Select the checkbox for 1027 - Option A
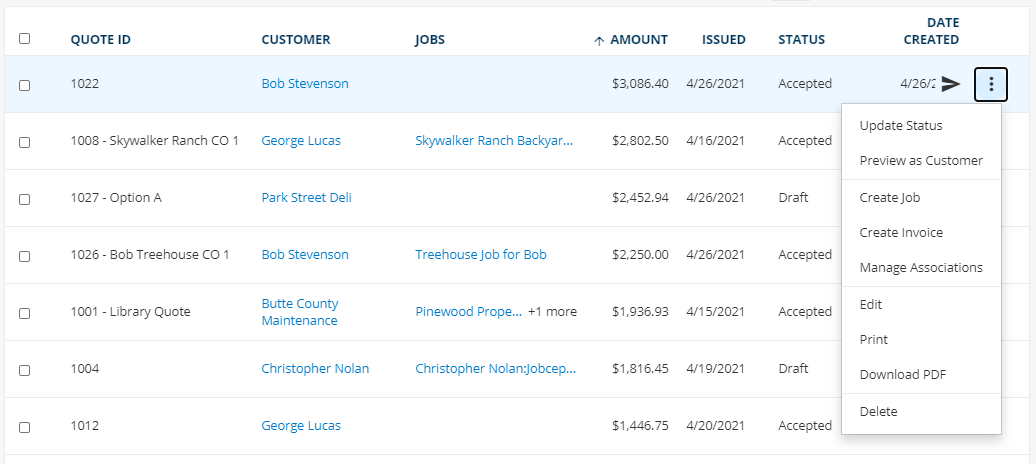Image resolution: width=1036 pixels, height=464 pixels. point(24,198)
